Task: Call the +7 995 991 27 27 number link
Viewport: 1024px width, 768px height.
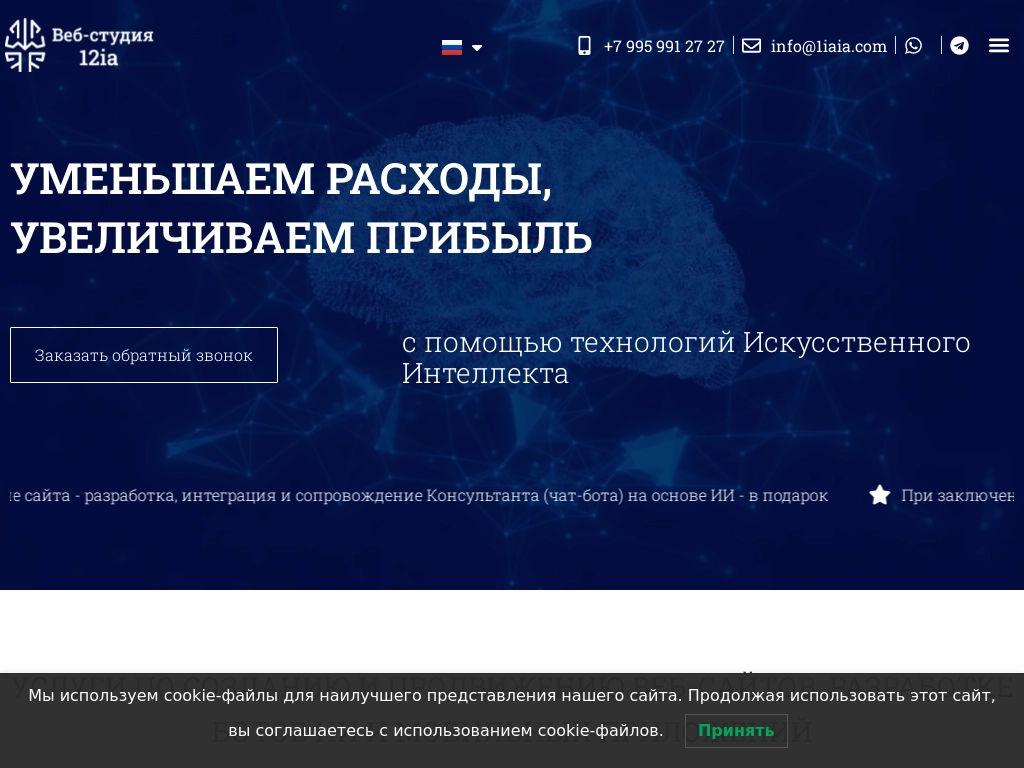Action: pyautogui.click(x=664, y=46)
